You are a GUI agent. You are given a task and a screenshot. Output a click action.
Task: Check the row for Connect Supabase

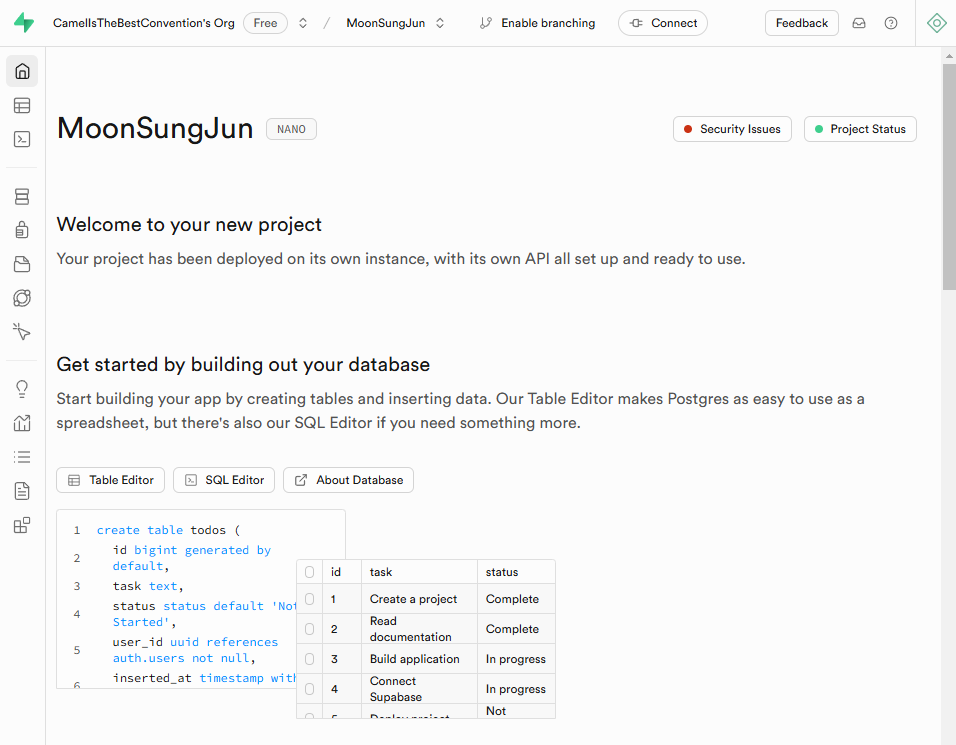click(310, 688)
